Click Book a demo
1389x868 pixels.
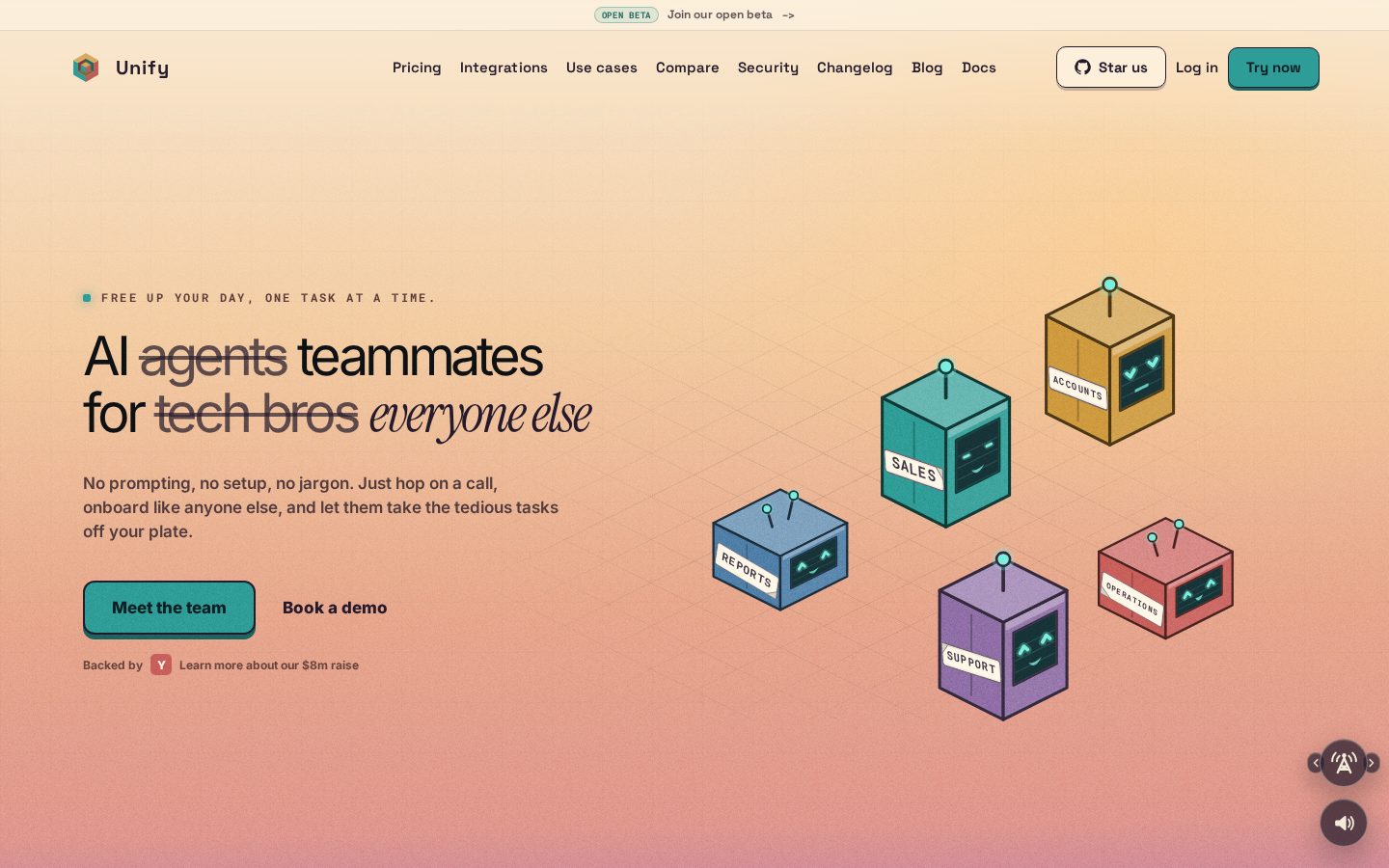[x=335, y=608]
